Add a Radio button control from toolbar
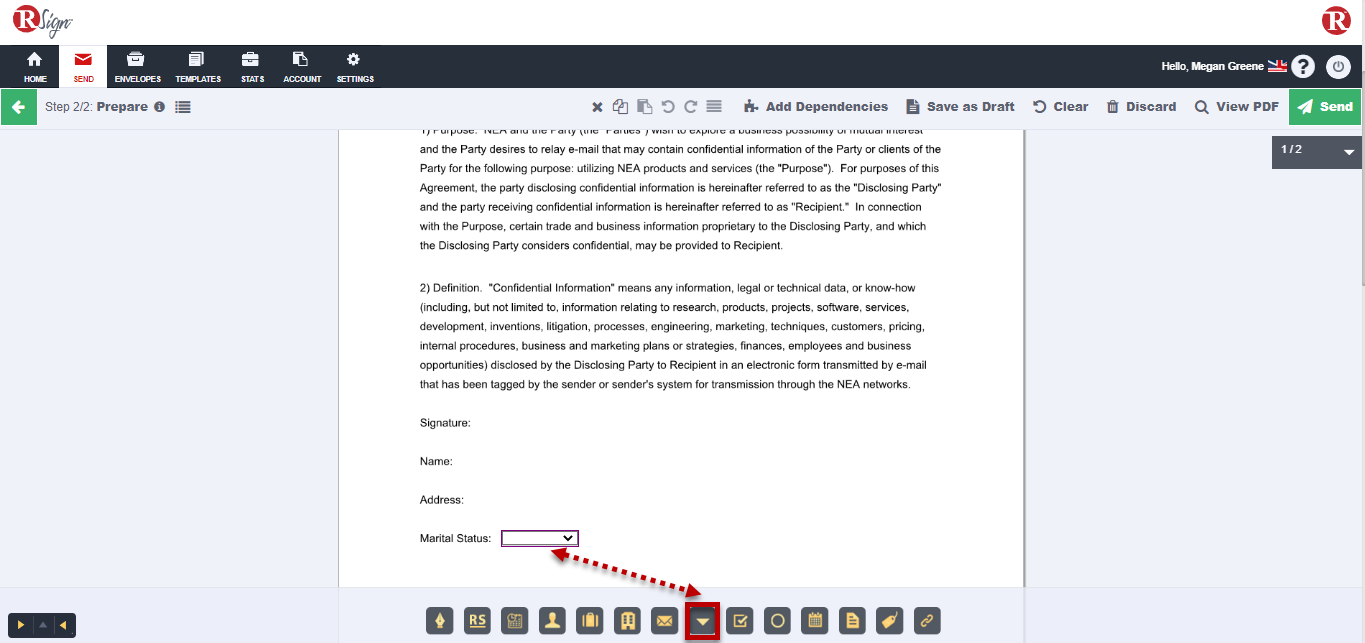 coord(777,621)
